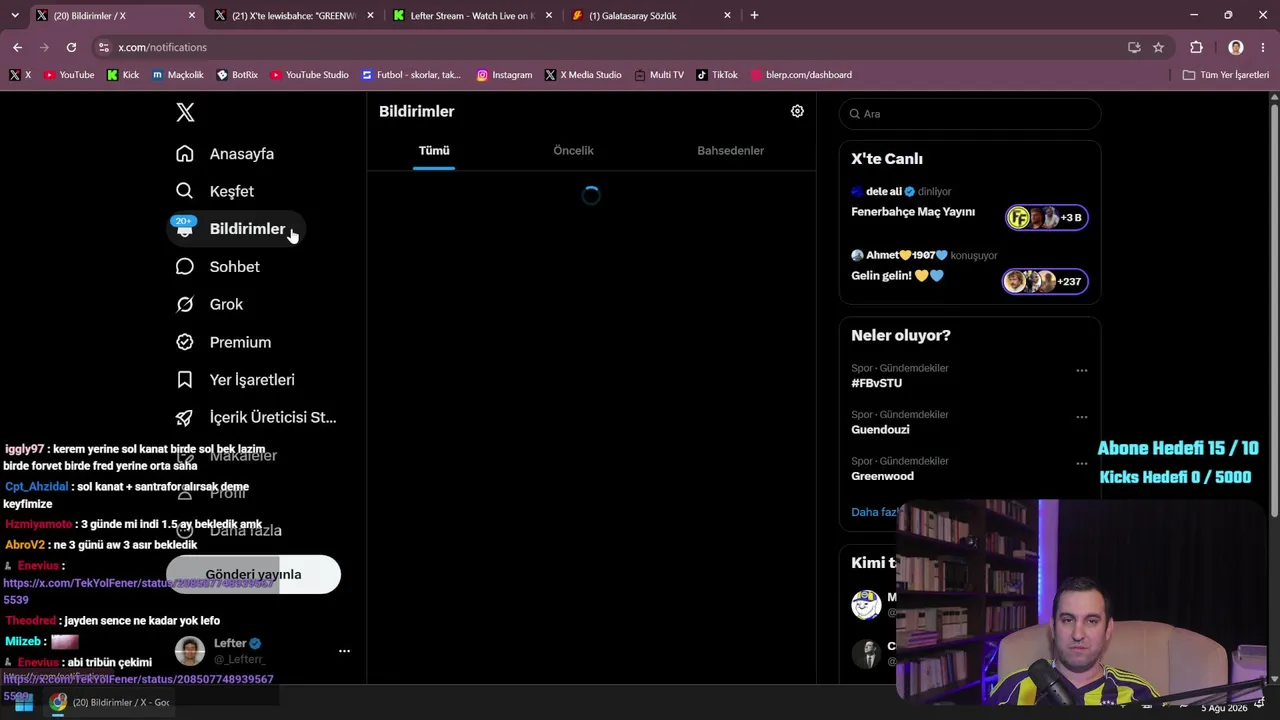This screenshot has height=720, width=1280.
Task: Open more options for #FBvSTU trend
Action: (x=1081, y=371)
